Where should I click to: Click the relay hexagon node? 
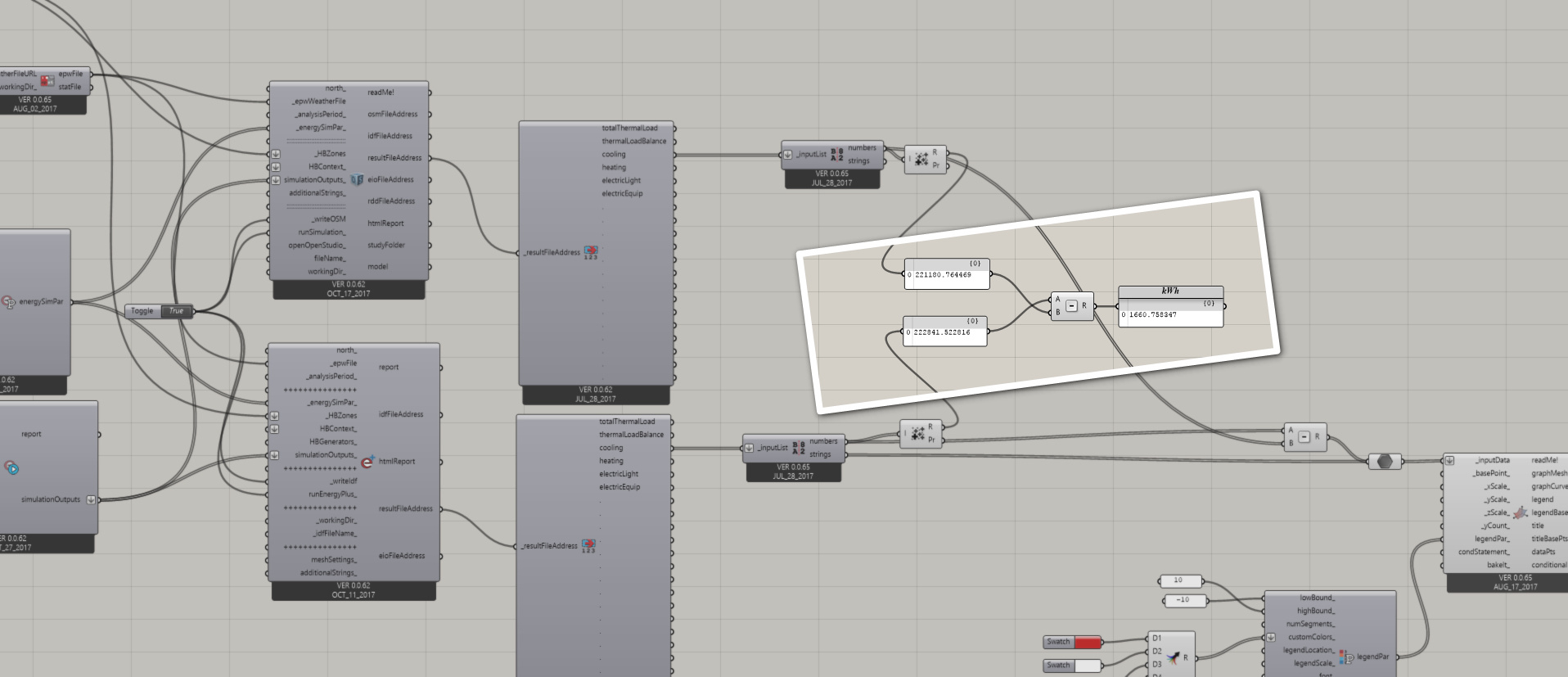pyautogui.click(x=1385, y=462)
